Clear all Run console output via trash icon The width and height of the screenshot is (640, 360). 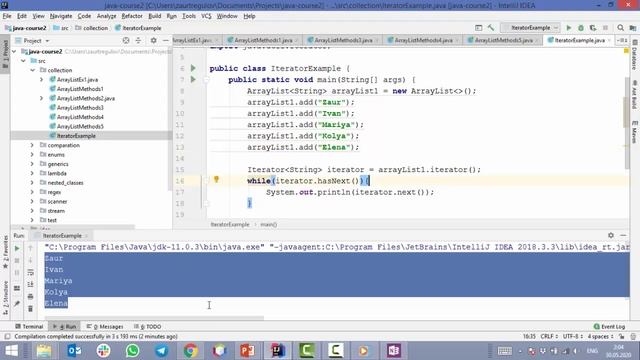tap(30, 309)
